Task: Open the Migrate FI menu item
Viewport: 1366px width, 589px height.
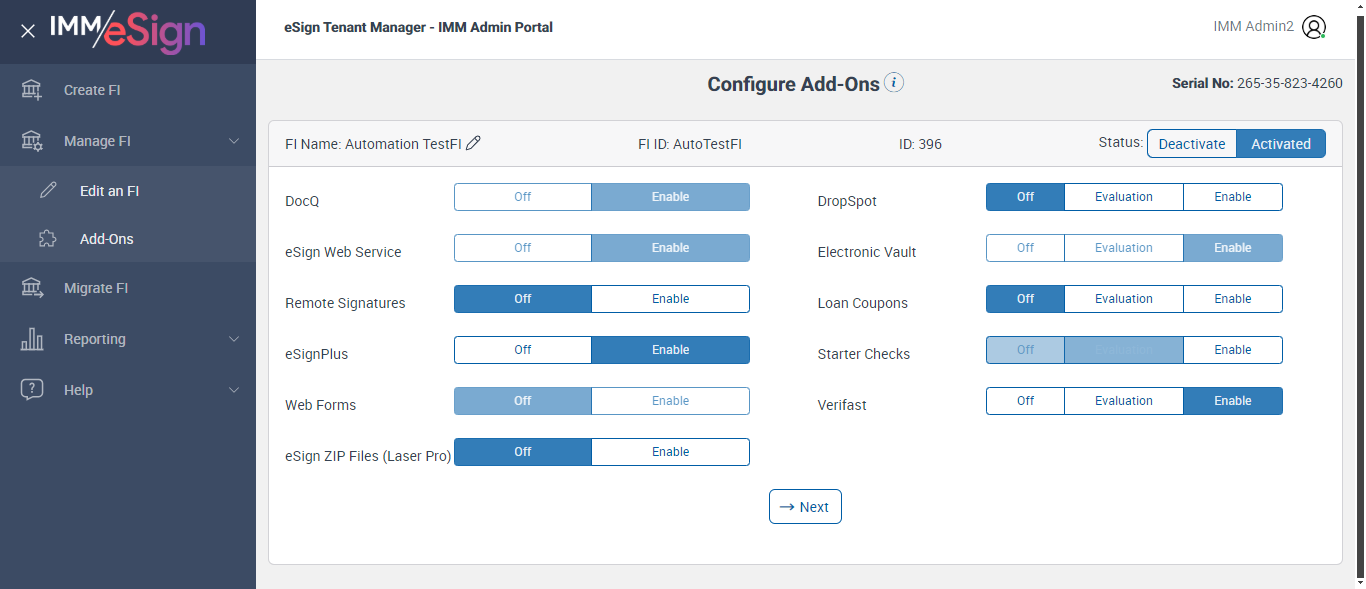Action: coord(96,288)
